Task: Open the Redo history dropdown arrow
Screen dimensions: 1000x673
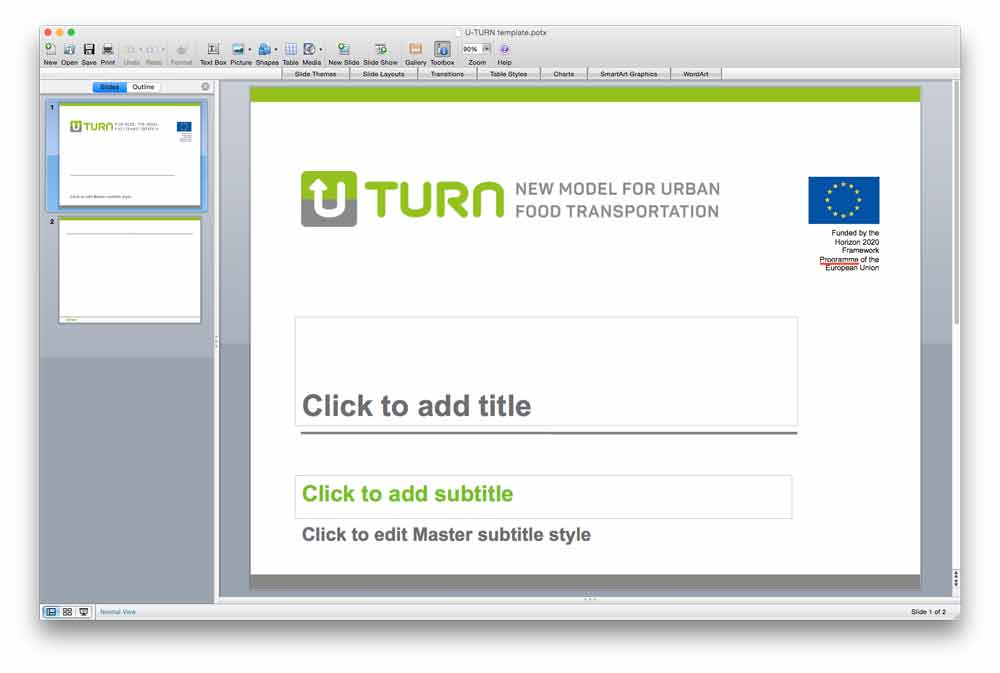Action: click(x=163, y=50)
